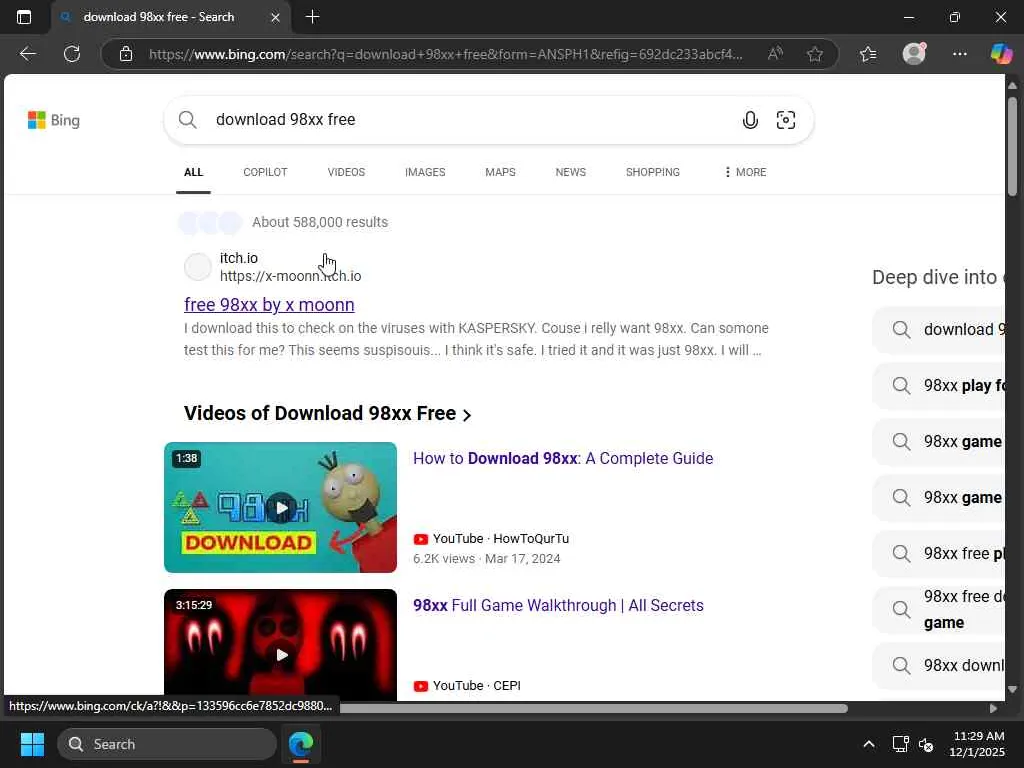The height and width of the screenshot is (768, 1024).
Task: Show hidden tray icons chevron
Action: coord(869,744)
